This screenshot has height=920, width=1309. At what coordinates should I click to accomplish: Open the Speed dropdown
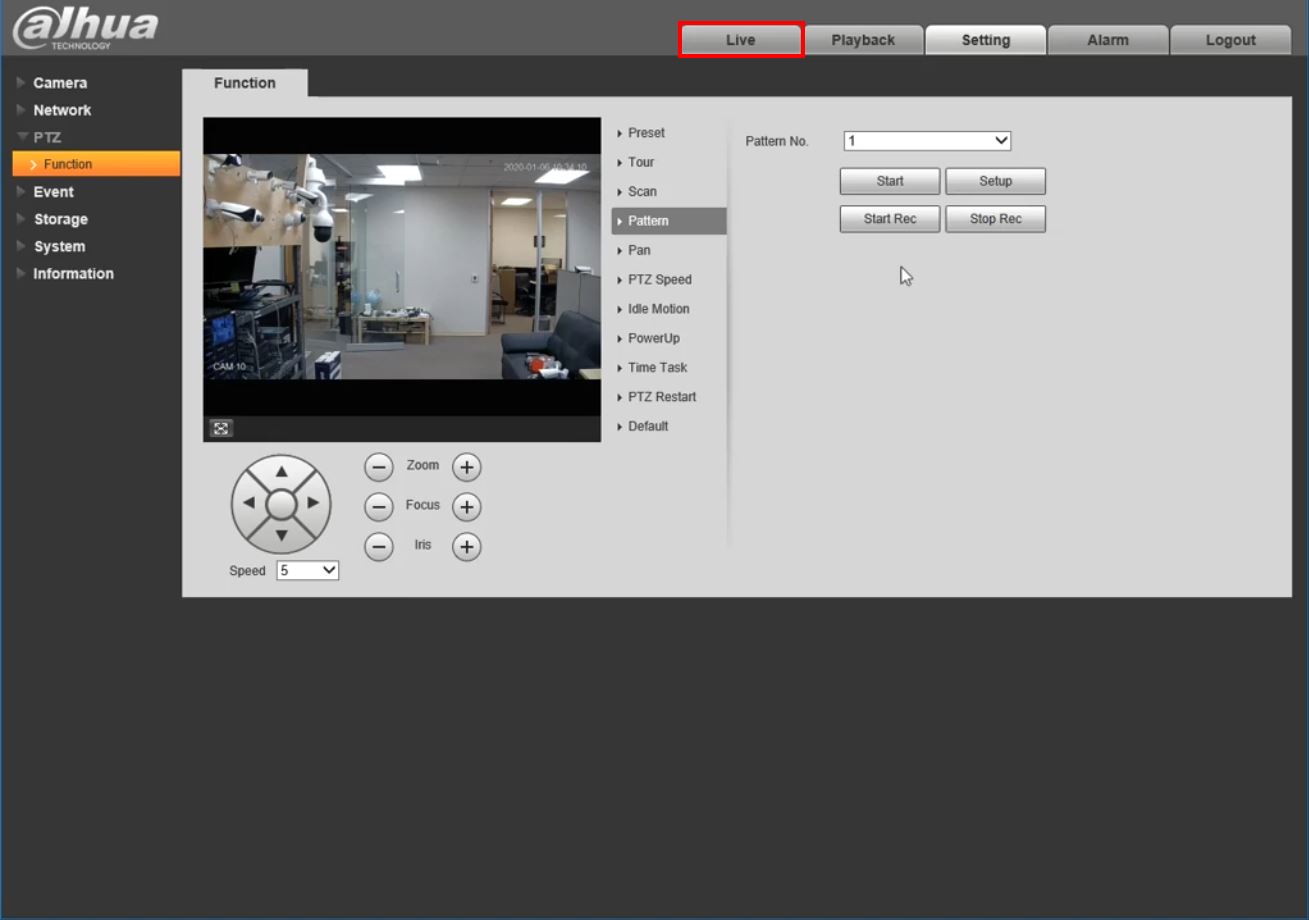pyautogui.click(x=308, y=571)
